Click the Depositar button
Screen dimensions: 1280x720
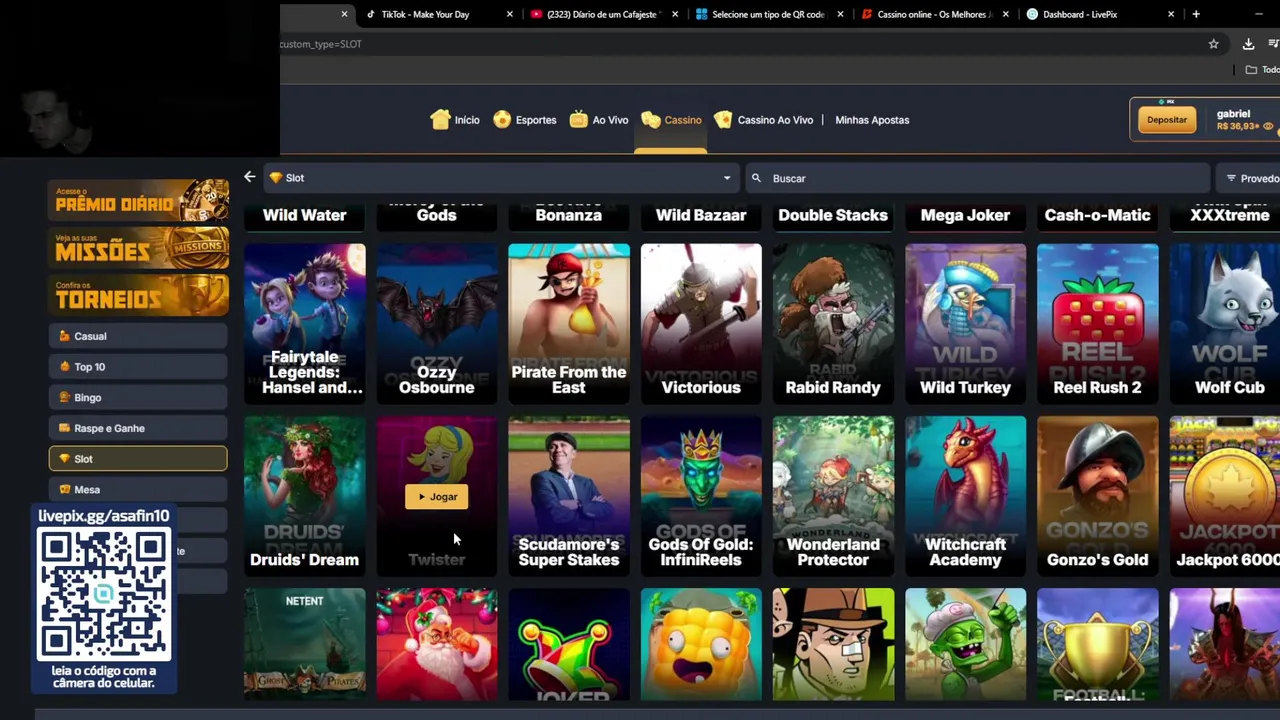click(x=1166, y=120)
